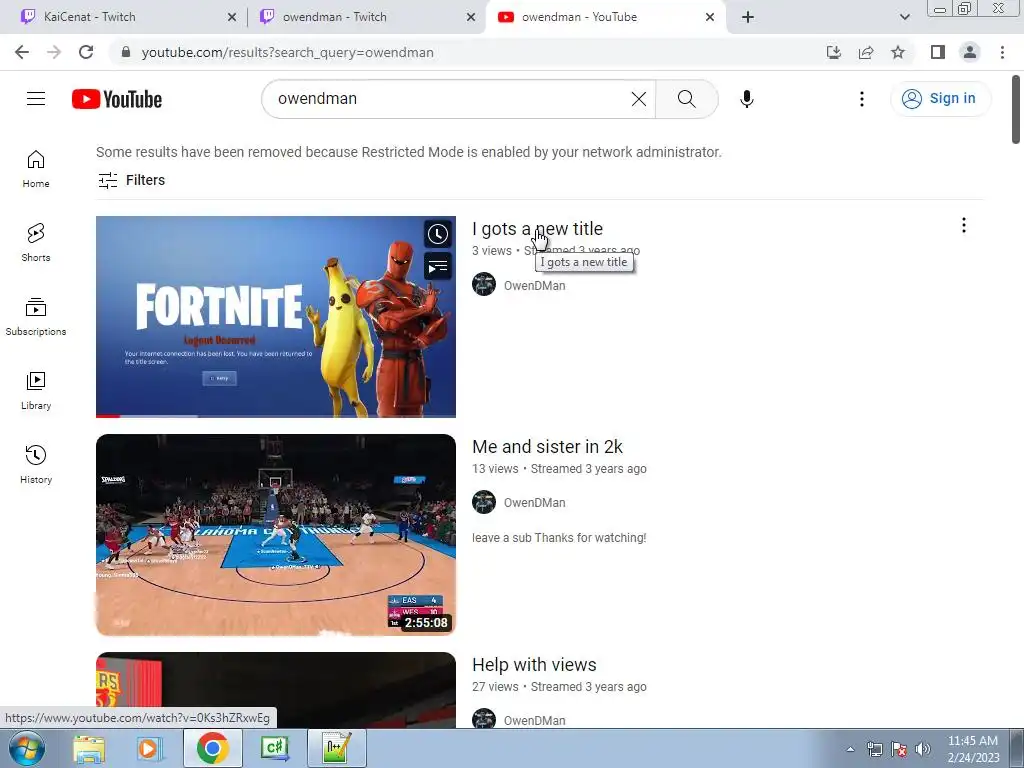Open Subscriptions in the sidebar
This screenshot has width=1024, height=768.
point(36,317)
